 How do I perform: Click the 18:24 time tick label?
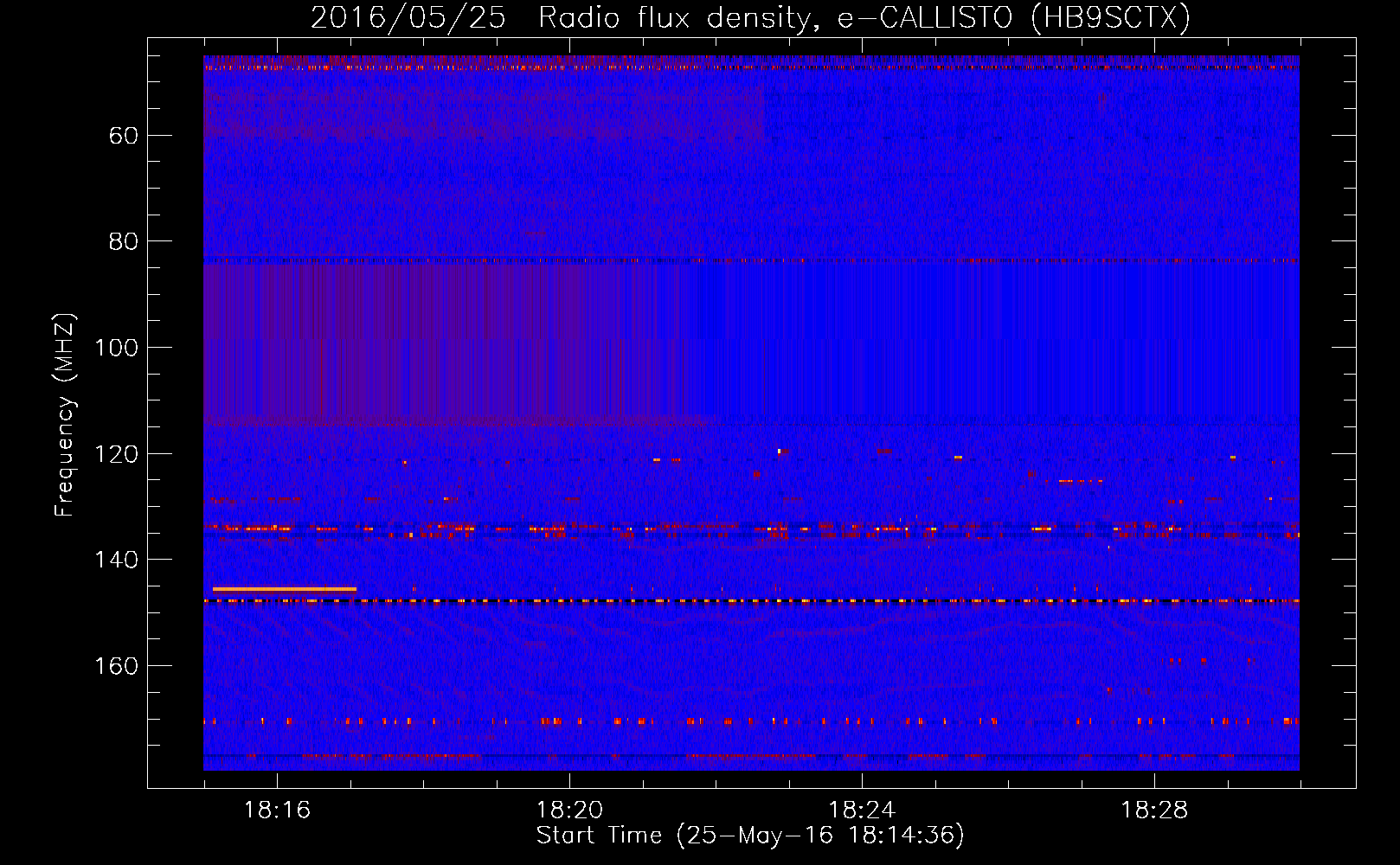[862, 811]
